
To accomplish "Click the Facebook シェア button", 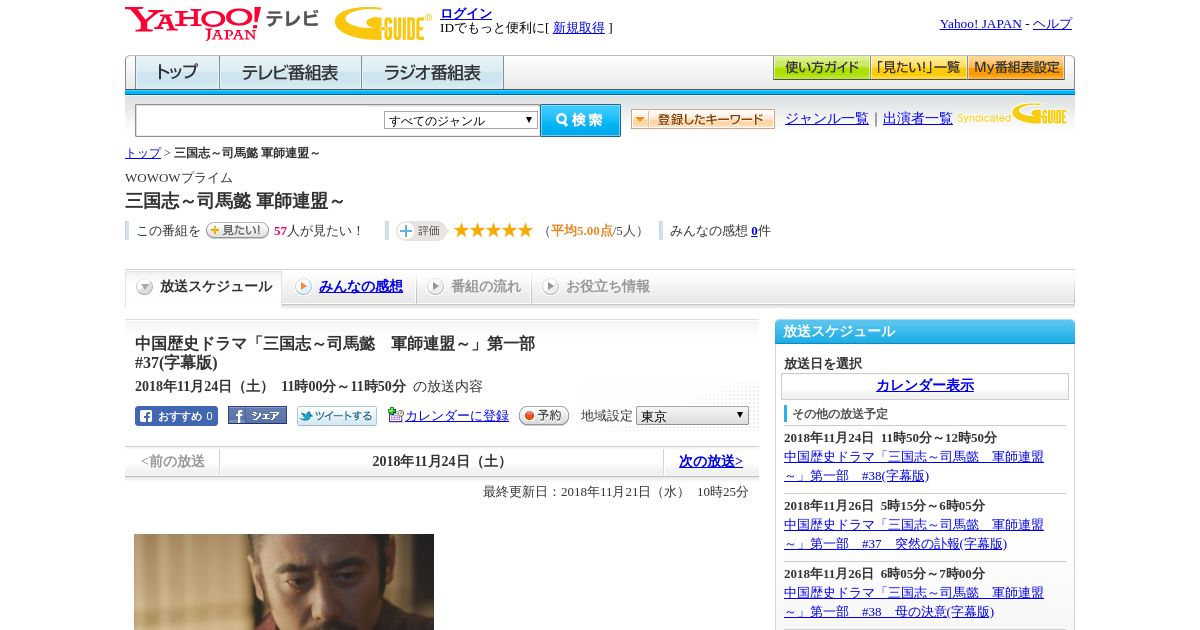I will click(257, 415).
